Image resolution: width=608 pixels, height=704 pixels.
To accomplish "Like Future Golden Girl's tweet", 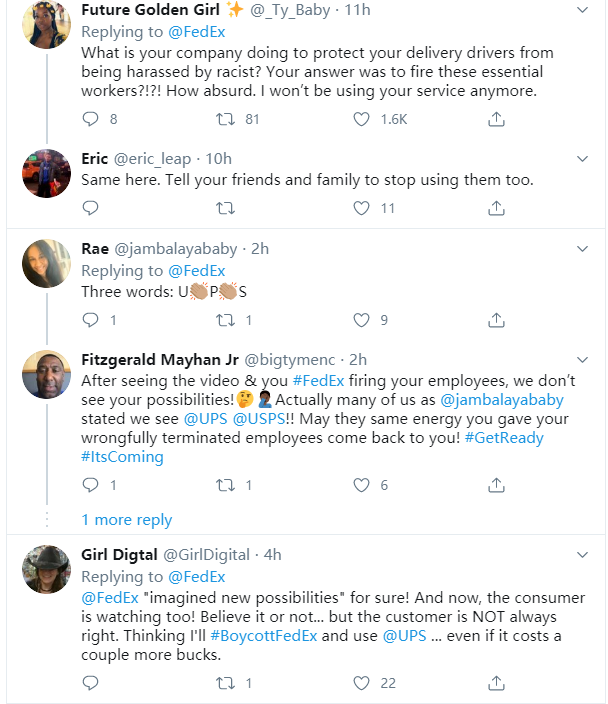I will 362,119.
